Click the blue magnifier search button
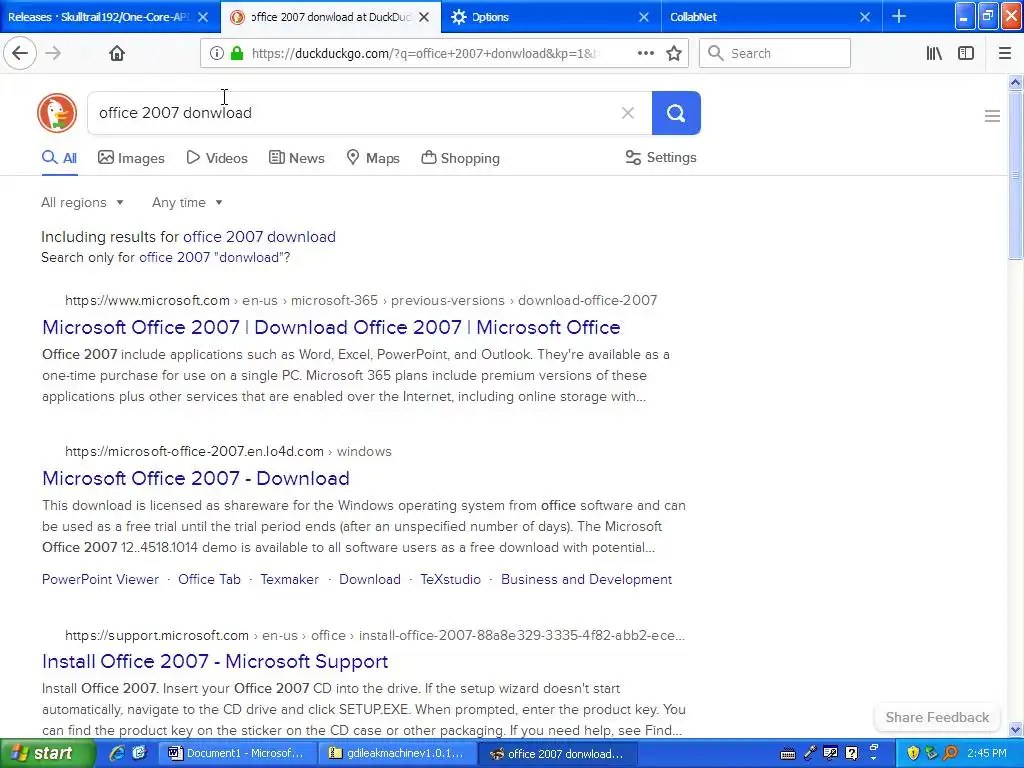This screenshot has height=768, width=1024. (676, 113)
